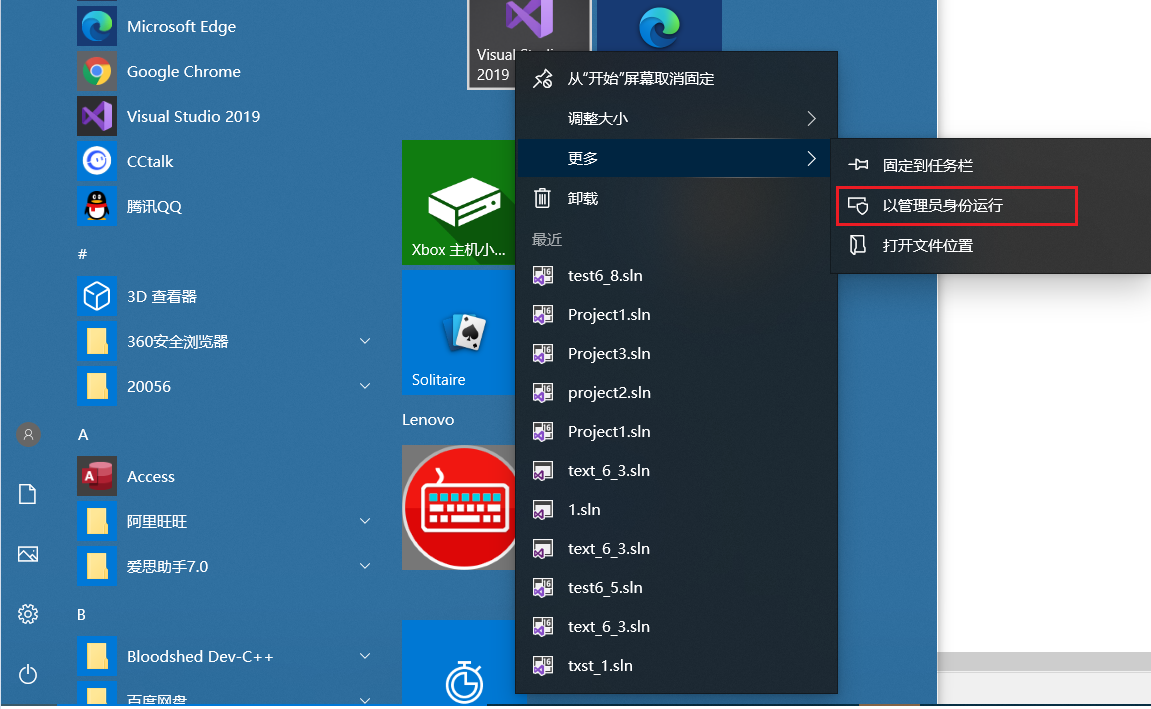Open the Microsoft Edge pinned tile
Viewport: 1151px width, 709px height.
pyautogui.click(x=659, y=26)
